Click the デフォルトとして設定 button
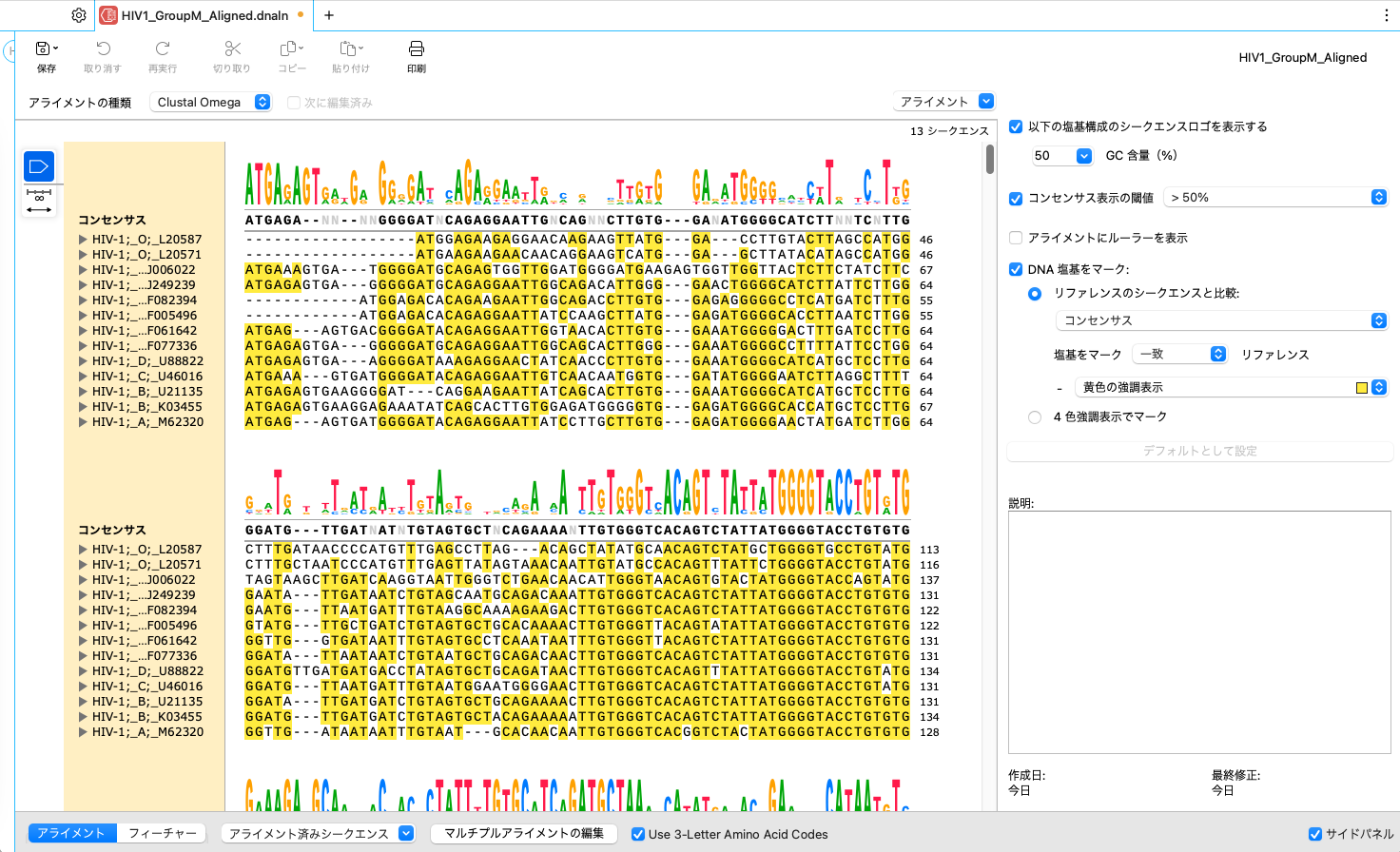Viewport: 1400px width, 852px height. (x=1199, y=451)
